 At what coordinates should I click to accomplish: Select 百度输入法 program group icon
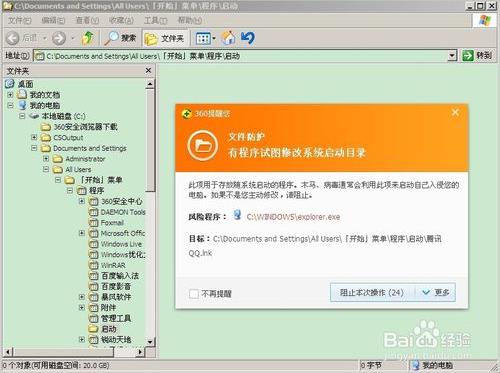pos(94,276)
